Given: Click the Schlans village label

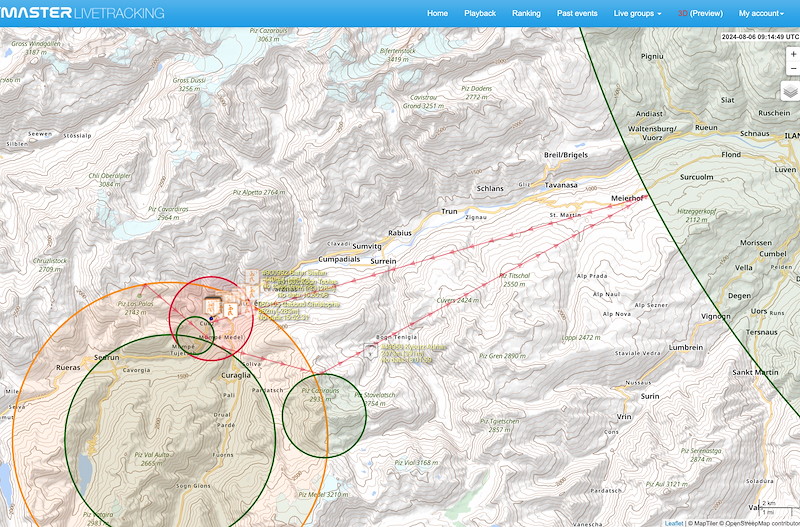Looking at the screenshot, I should 490,188.
